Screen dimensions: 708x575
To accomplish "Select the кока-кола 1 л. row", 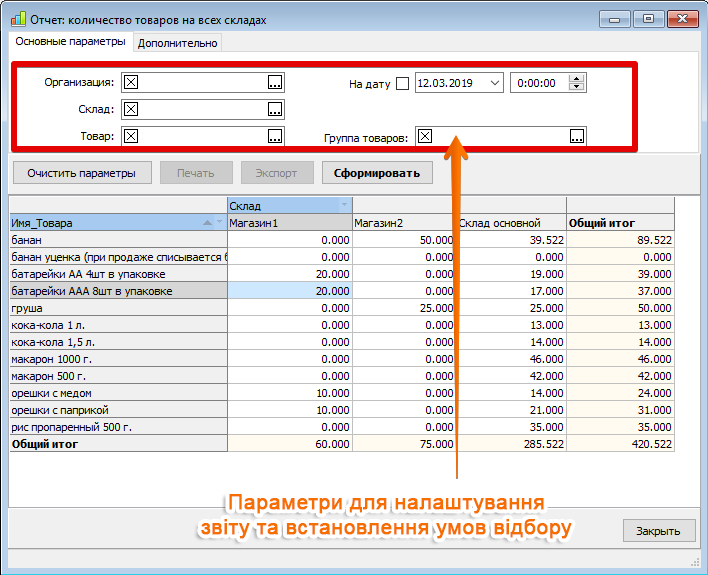I will coord(118,325).
